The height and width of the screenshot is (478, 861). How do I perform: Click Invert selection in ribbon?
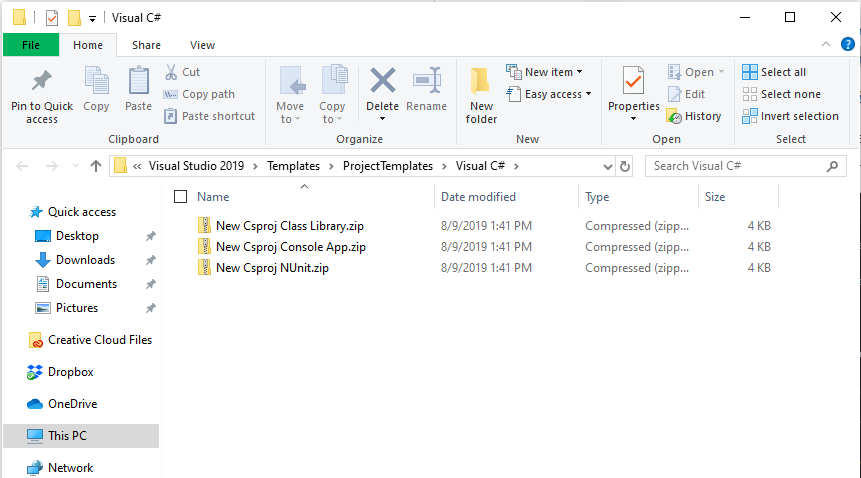click(791, 116)
